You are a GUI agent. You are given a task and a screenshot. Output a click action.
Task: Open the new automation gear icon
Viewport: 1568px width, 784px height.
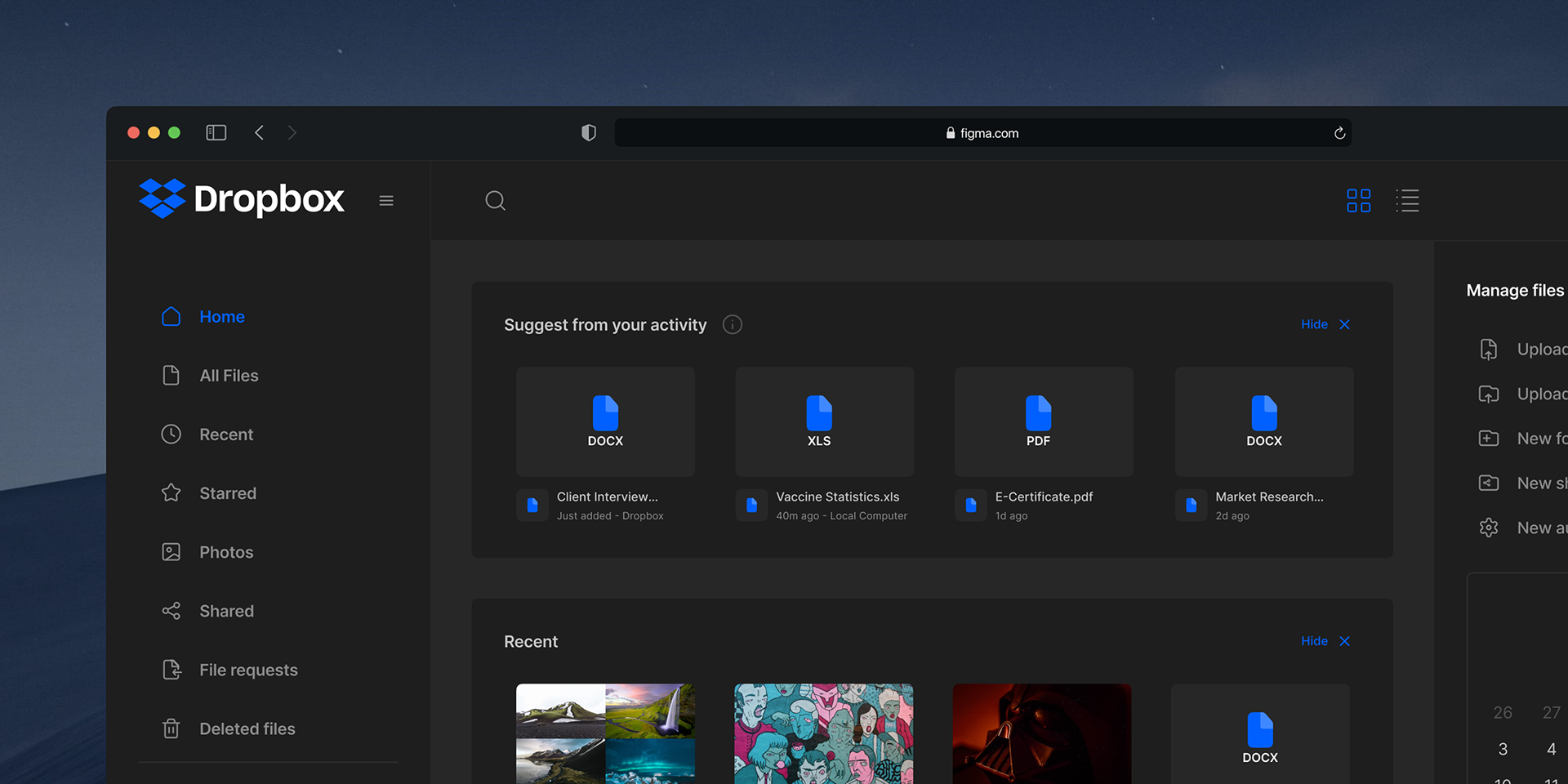(1490, 528)
